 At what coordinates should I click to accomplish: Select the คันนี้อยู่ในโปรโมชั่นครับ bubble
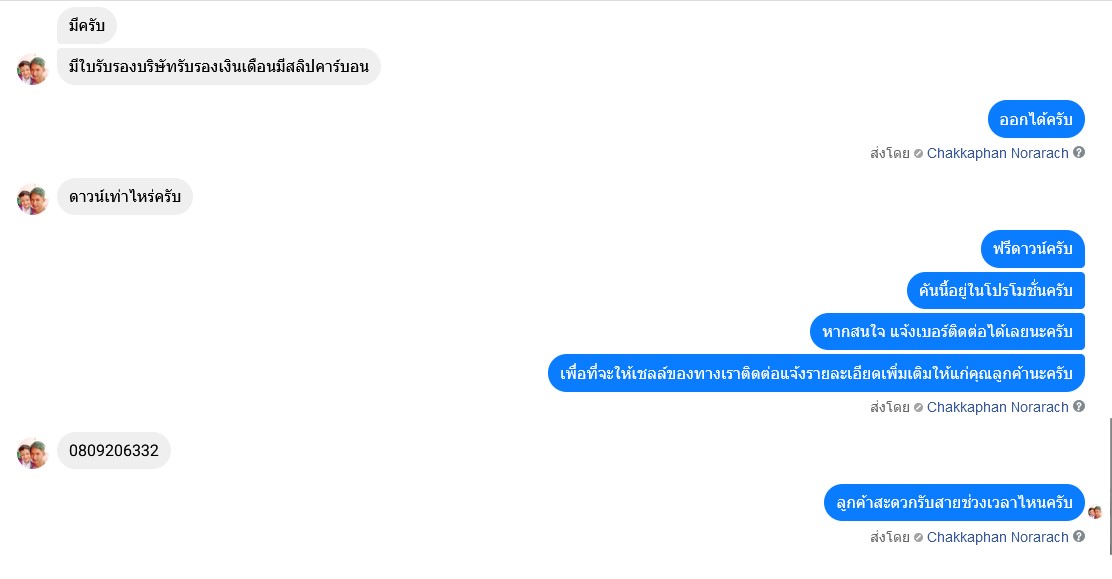[996, 290]
